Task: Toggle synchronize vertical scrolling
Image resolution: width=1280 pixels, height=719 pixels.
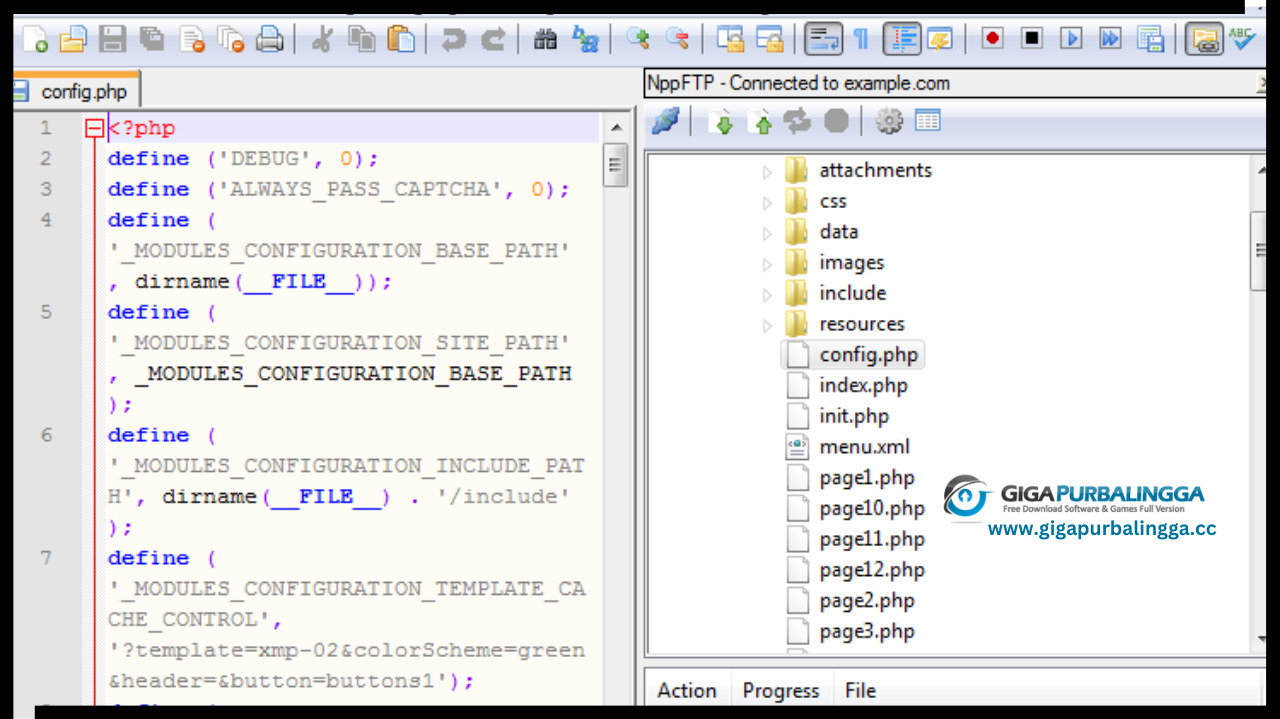Action: click(731, 39)
